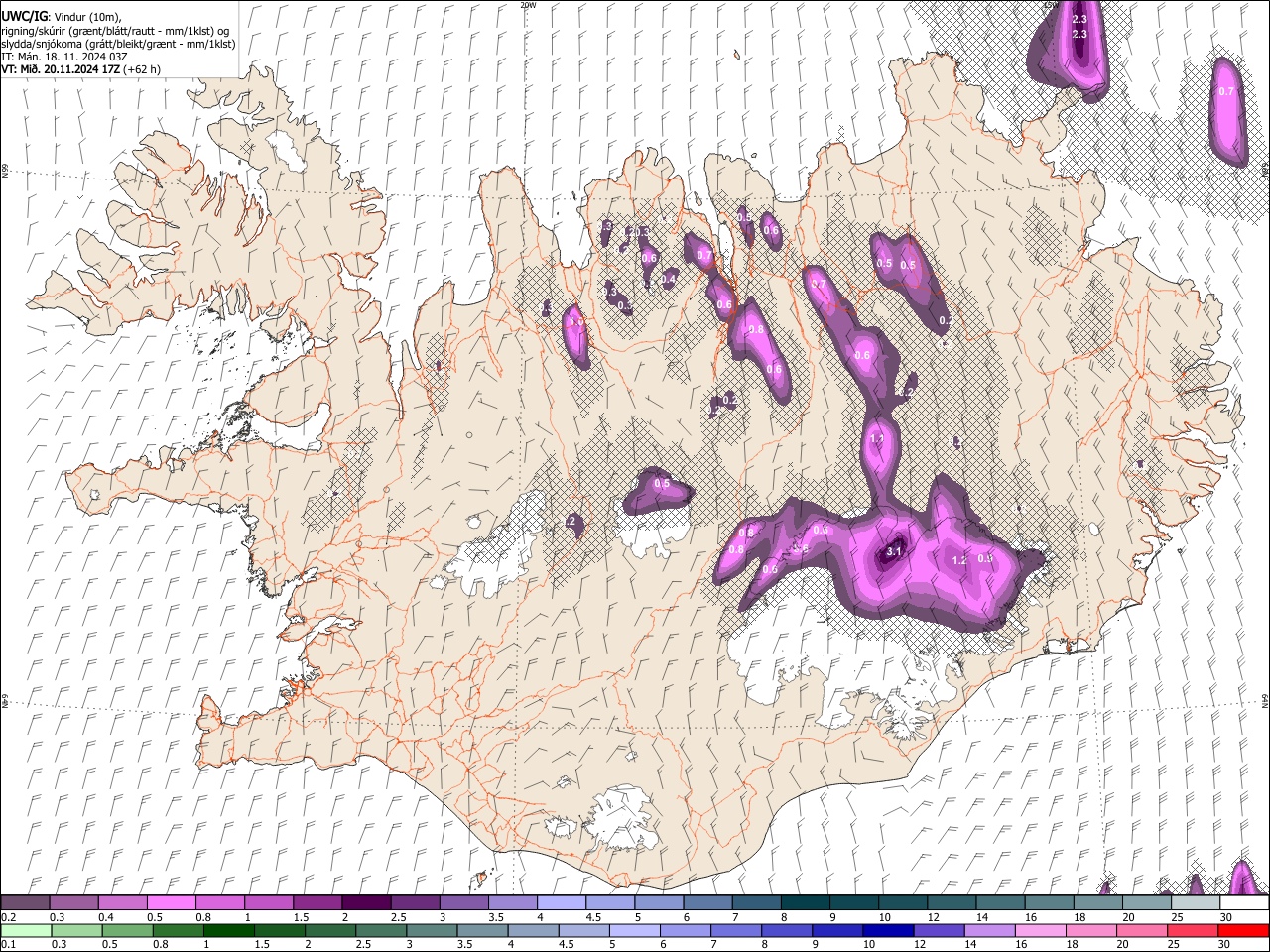The height and width of the screenshot is (952, 1270).
Task: Click the "1.1" precipitation label on the map
Action: tap(876, 439)
